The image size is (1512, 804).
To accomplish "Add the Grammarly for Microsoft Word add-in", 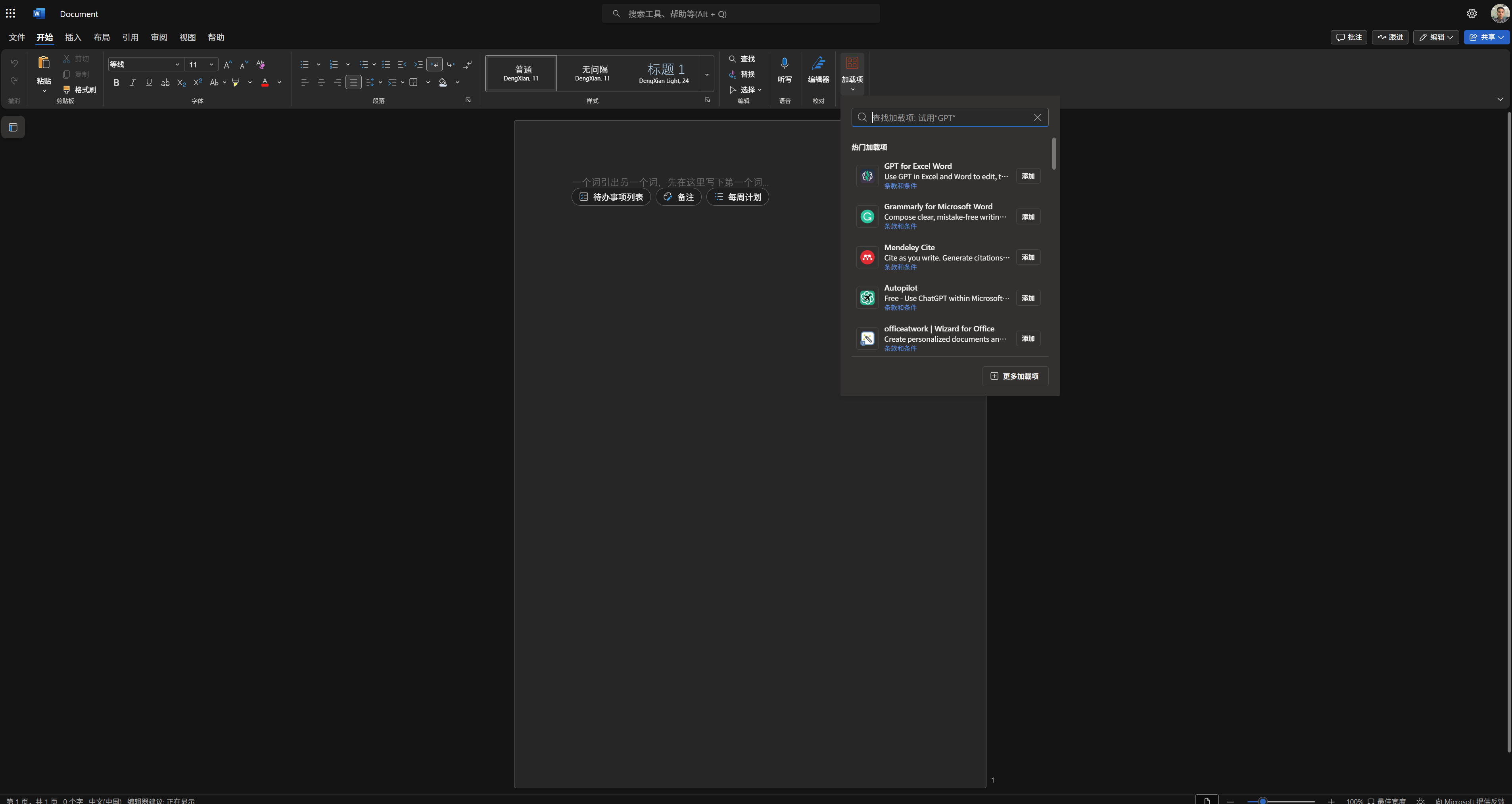I will tap(1028, 216).
